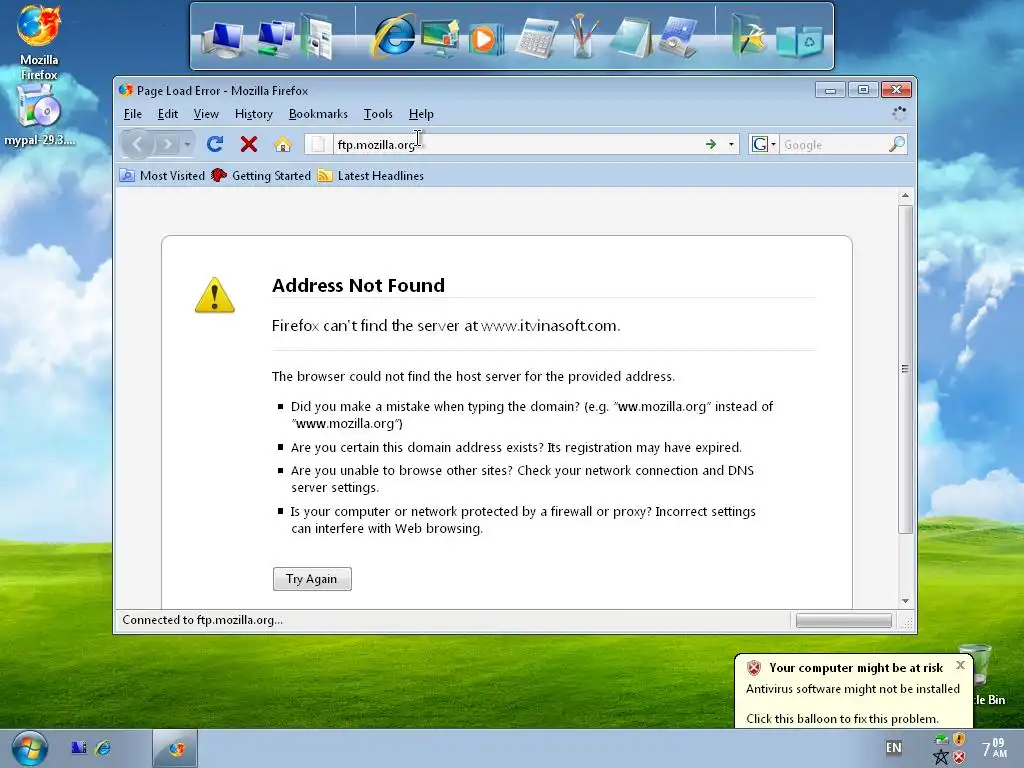Click the vertical scrollbar thumb
1024x768 pixels.
point(905,369)
